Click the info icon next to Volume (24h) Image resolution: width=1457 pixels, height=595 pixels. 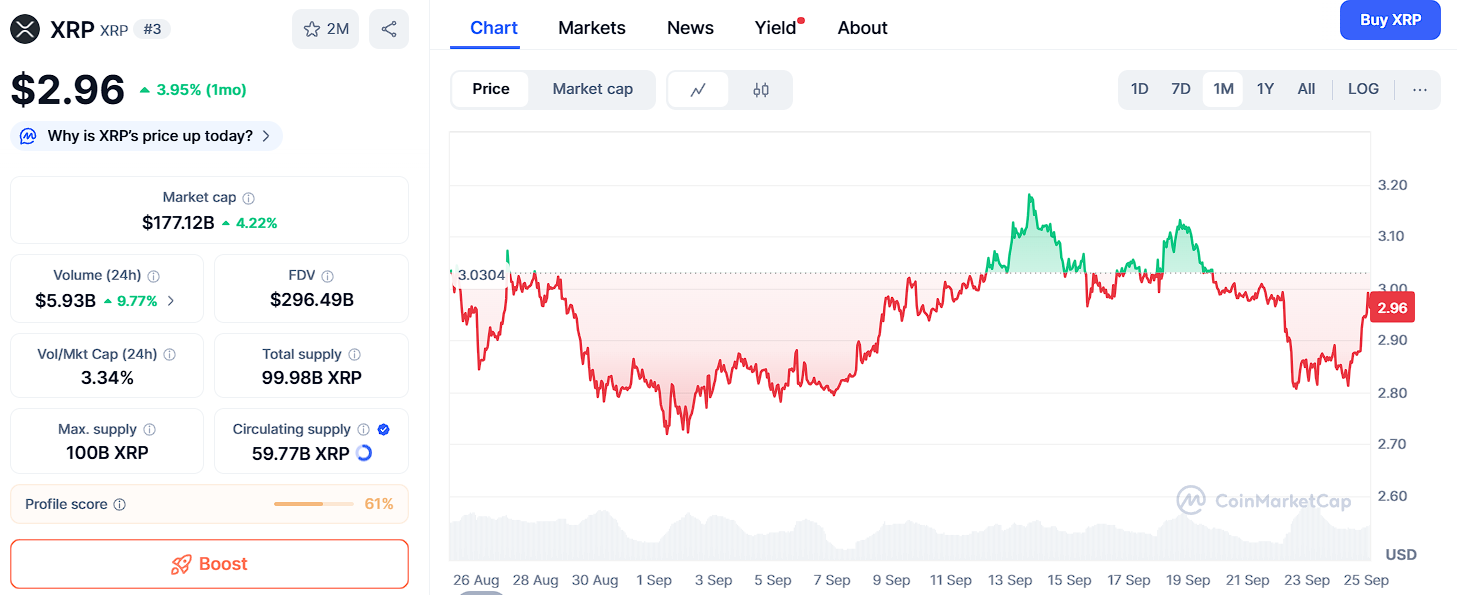tap(154, 276)
